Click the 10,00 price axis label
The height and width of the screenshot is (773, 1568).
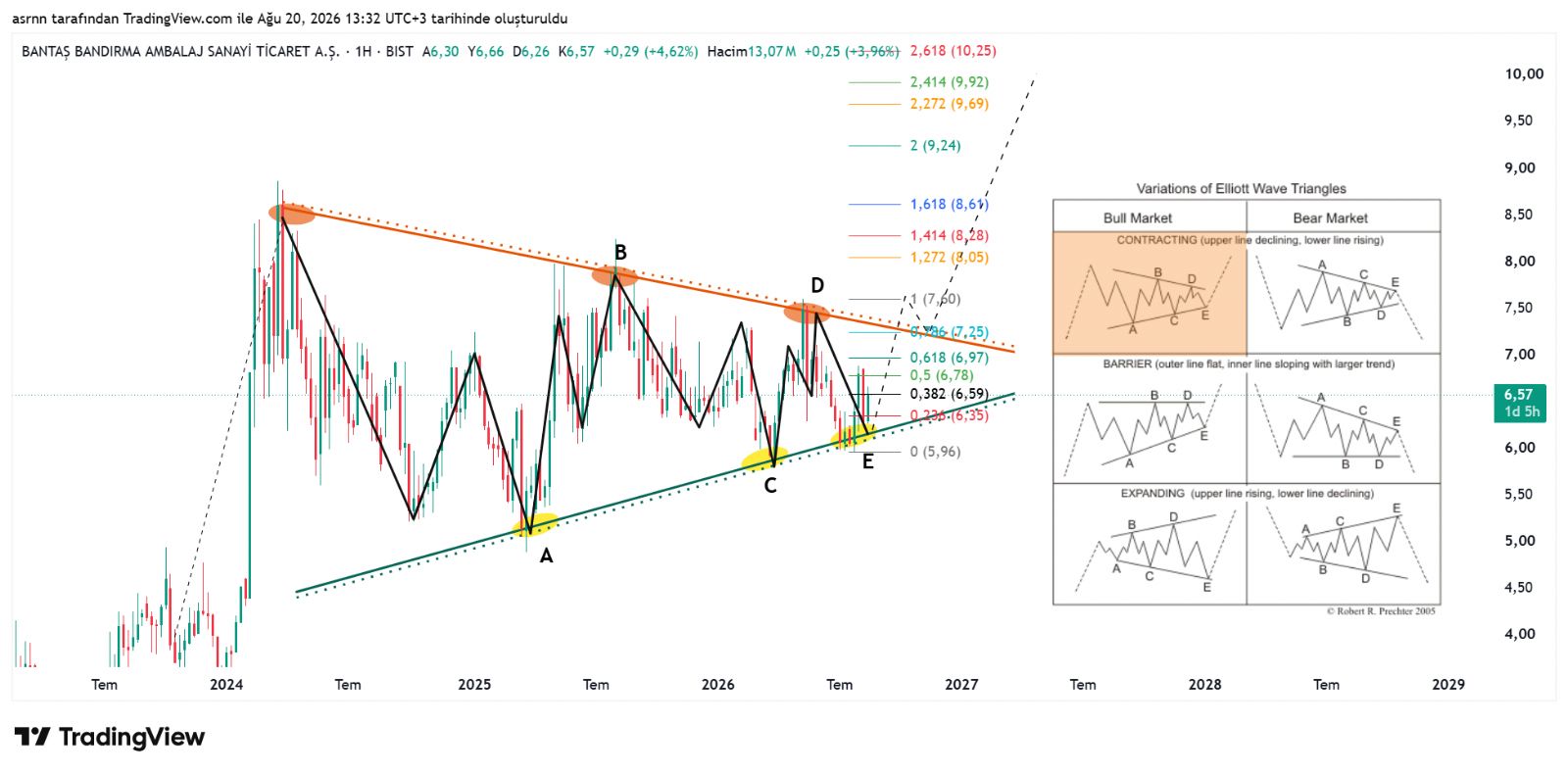point(1524,74)
